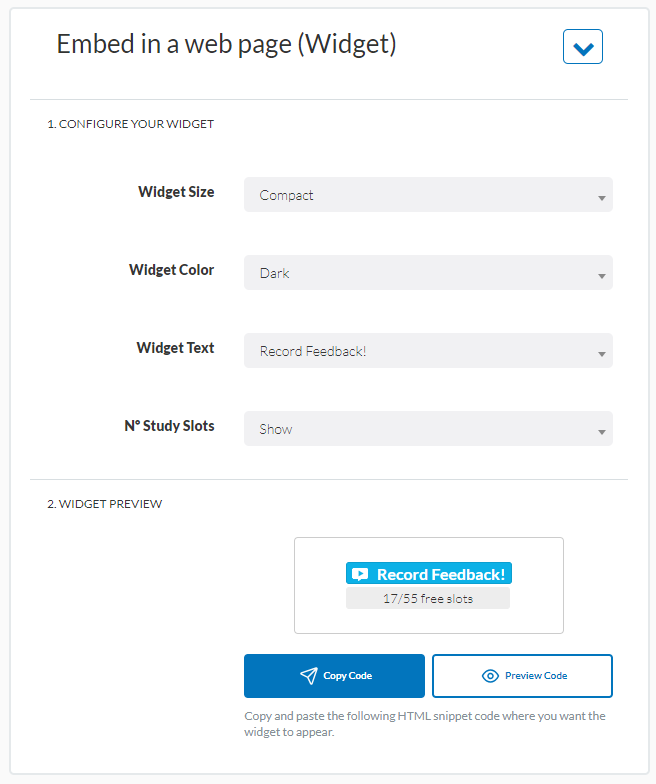Collapse the Embed in a web page panel

click(582, 47)
